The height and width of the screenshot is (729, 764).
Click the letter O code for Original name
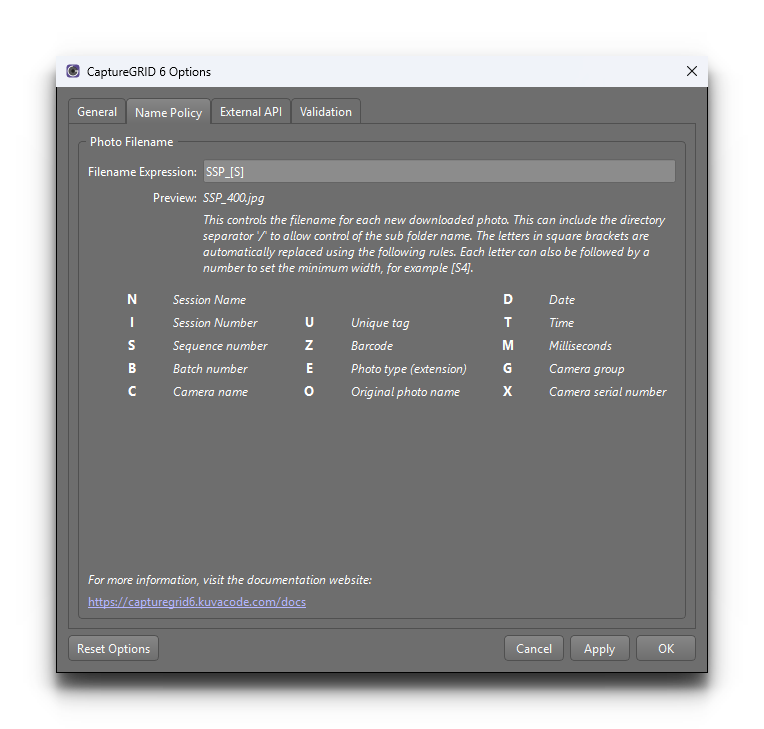pos(309,391)
